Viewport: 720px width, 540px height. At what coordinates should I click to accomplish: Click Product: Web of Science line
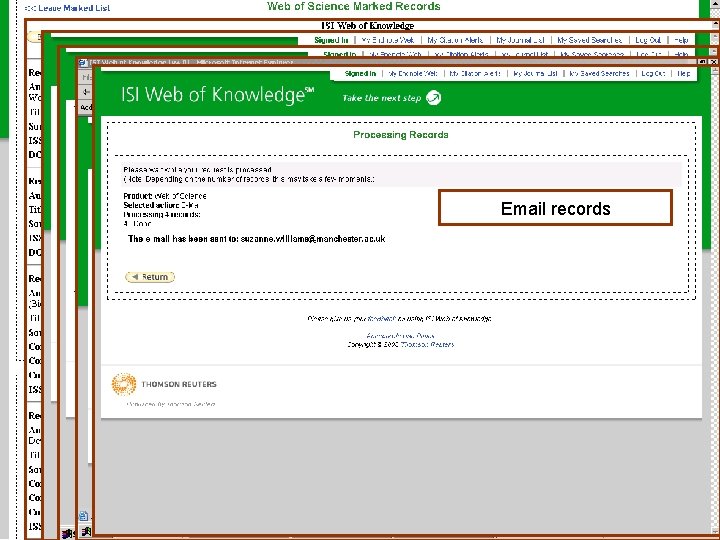click(x=165, y=196)
